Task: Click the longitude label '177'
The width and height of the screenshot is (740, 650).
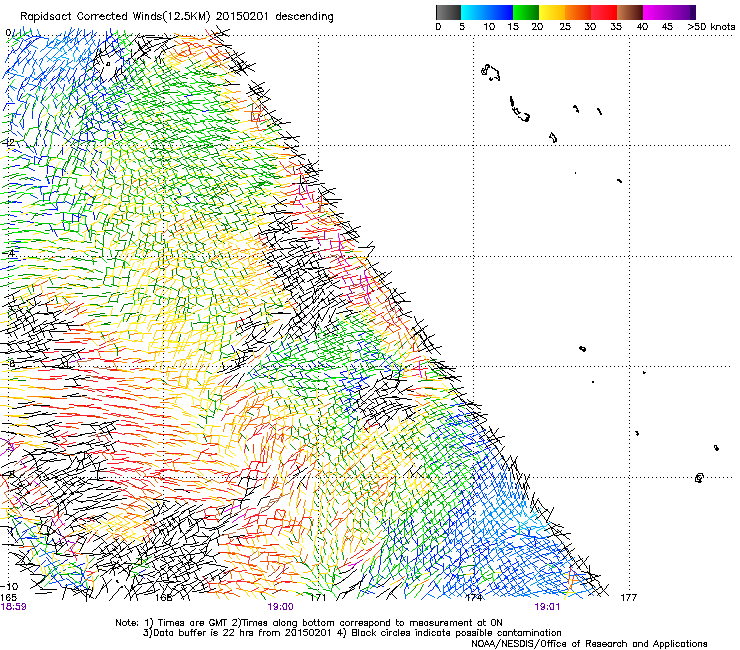Action: (629, 598)
